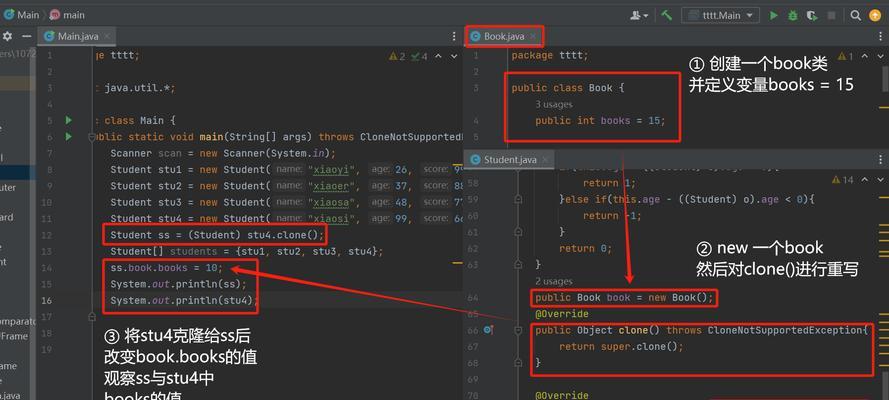889x400 pixels.
Task: Click run gutter arrow beside class Main
Action: pos(69,120)
